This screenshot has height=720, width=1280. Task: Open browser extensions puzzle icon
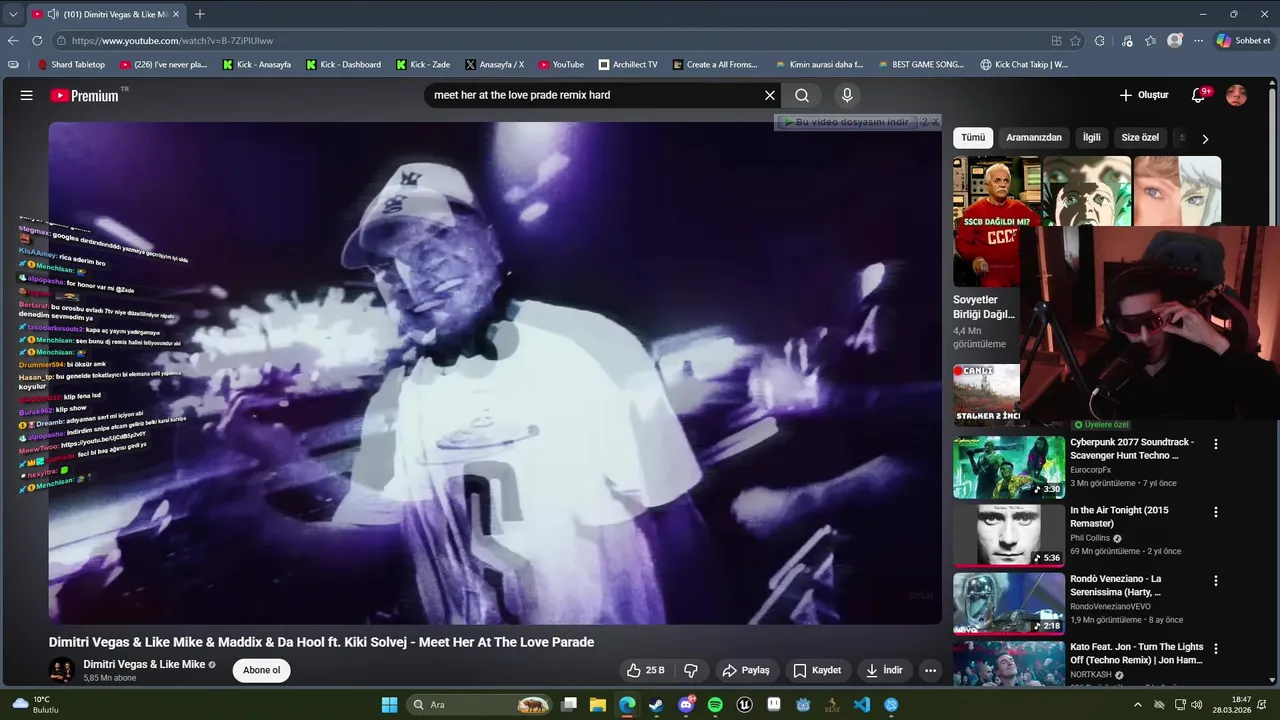coord(1100,41)
